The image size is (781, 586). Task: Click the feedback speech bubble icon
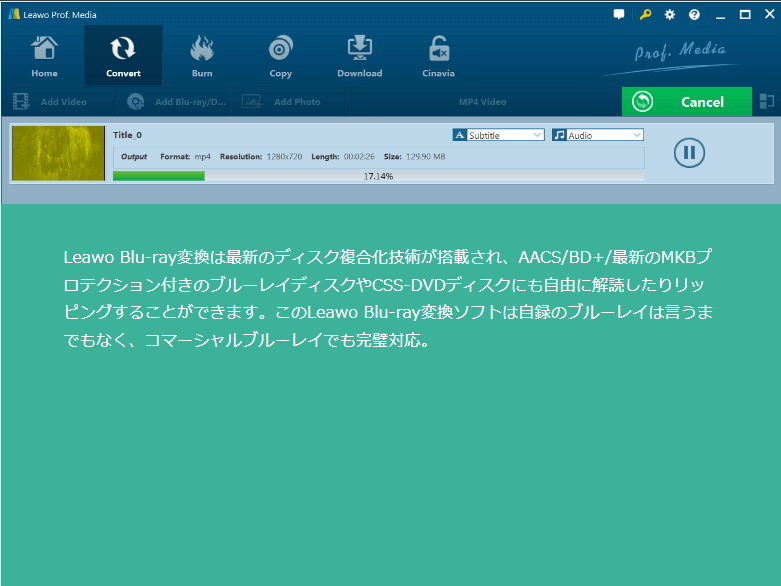(x=619, y=15)
